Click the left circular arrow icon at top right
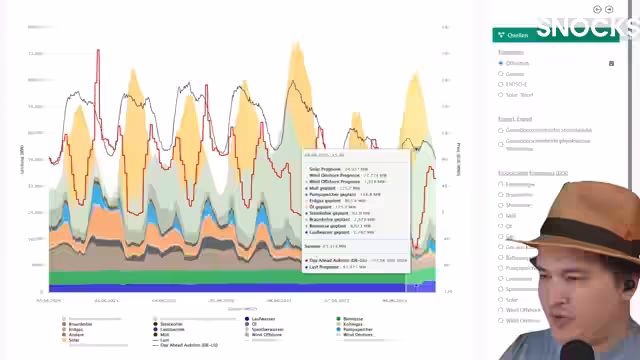This screenshot has width=640, height=360. [597, 9]
